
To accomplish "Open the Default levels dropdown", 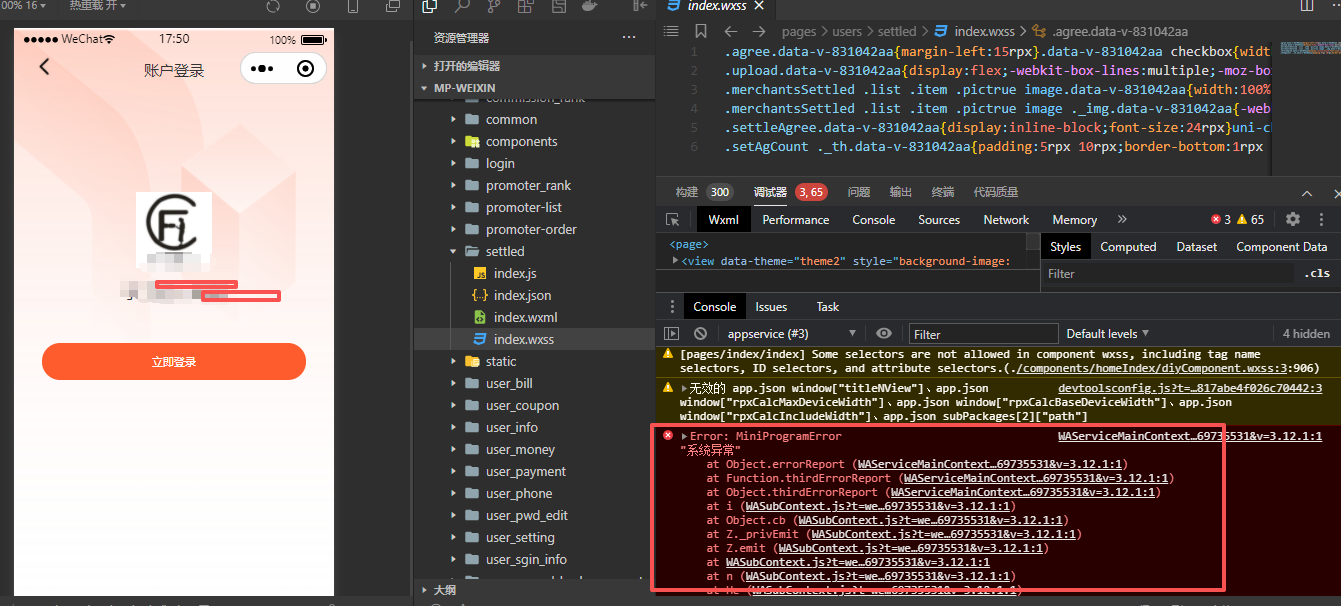I will coord(1107,334).
